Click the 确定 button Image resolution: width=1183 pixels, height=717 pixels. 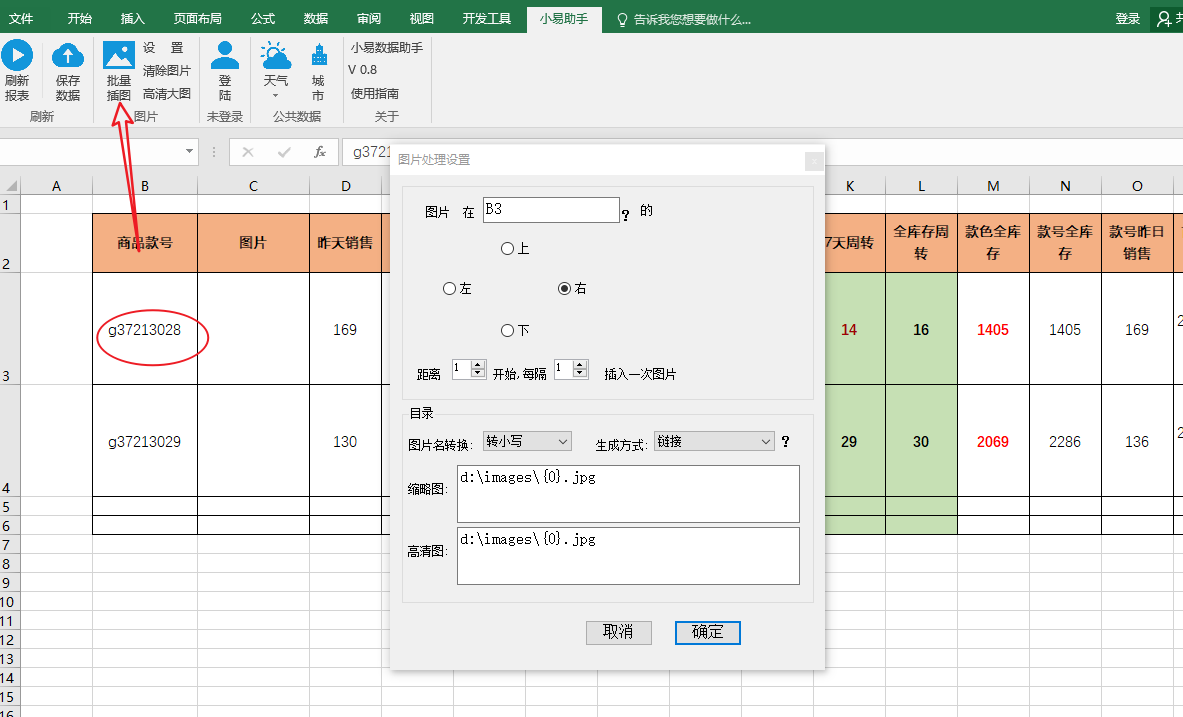707,632
